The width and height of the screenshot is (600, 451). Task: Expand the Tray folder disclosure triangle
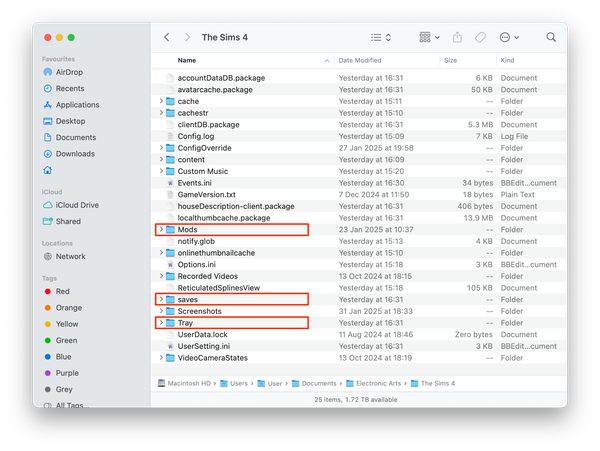click(161, 323)
